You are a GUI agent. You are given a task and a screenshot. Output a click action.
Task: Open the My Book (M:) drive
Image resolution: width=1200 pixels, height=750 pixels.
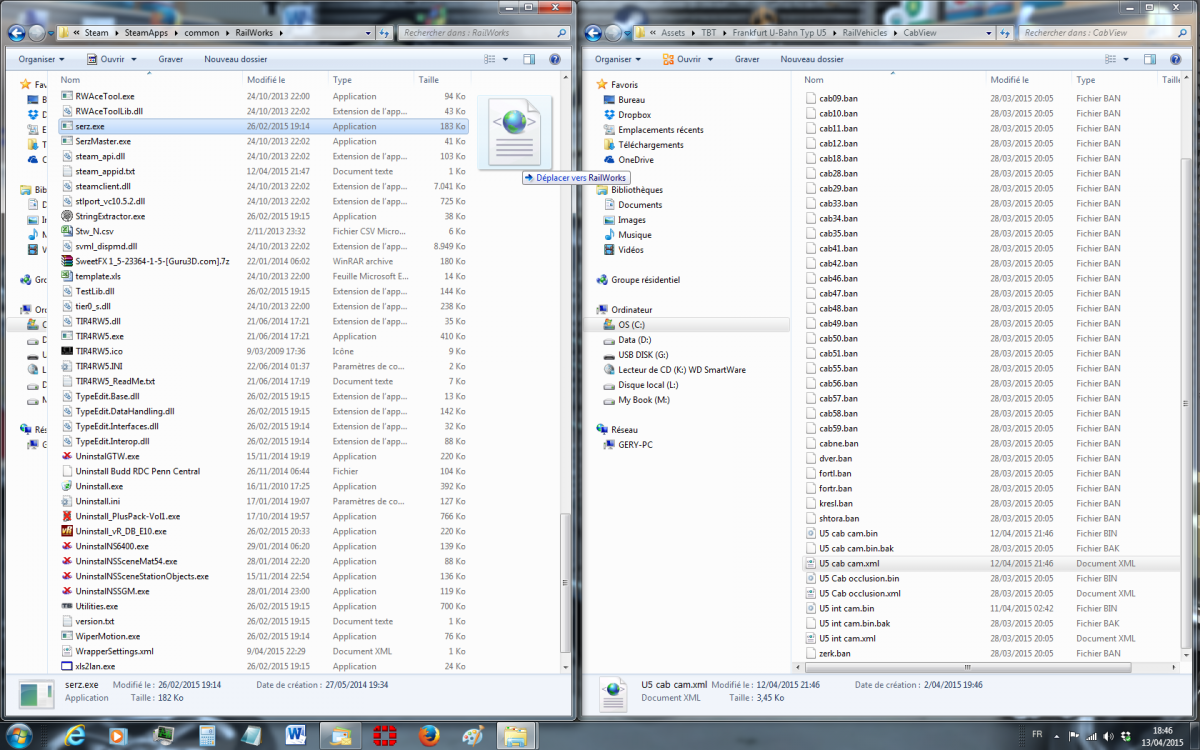click(x=643, y=400)
